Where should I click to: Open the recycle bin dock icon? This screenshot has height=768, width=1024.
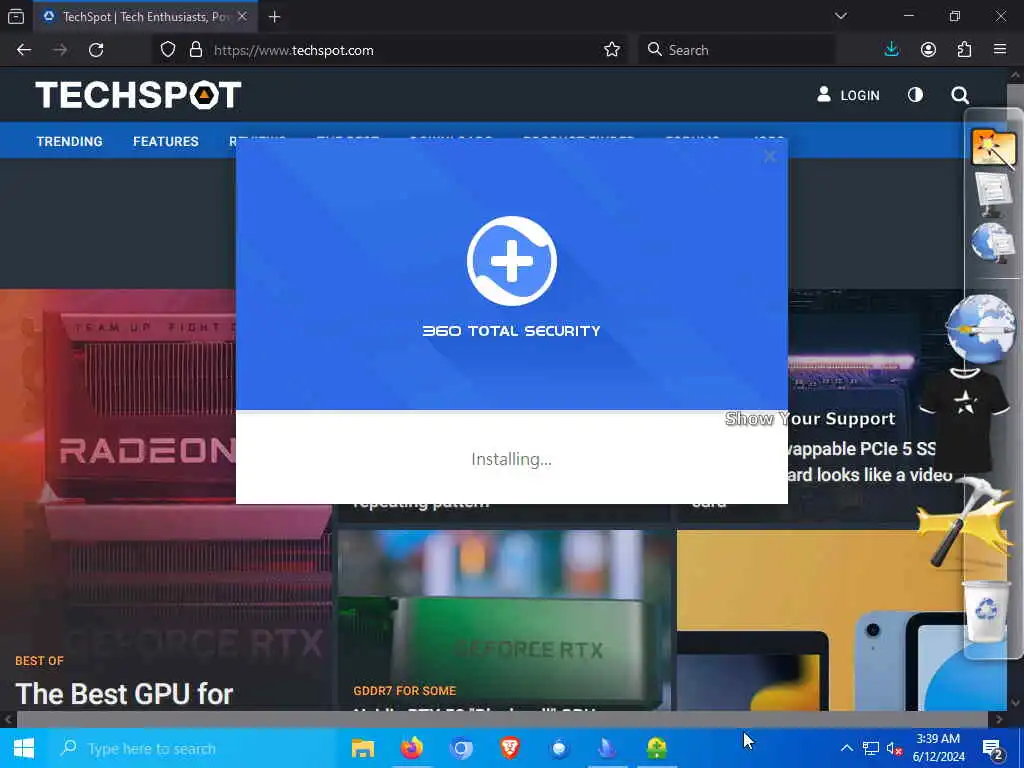pyautogui.click(x=987, y=611)
